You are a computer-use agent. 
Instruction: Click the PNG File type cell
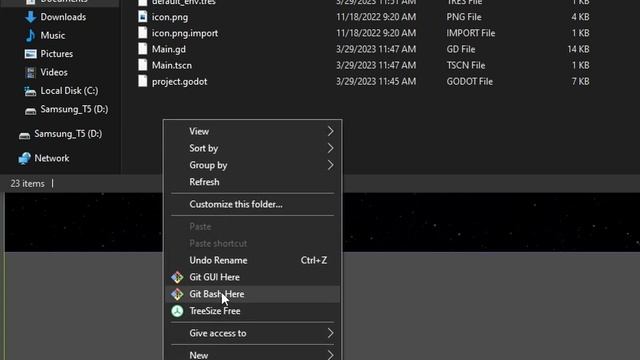tap(464, 17)
